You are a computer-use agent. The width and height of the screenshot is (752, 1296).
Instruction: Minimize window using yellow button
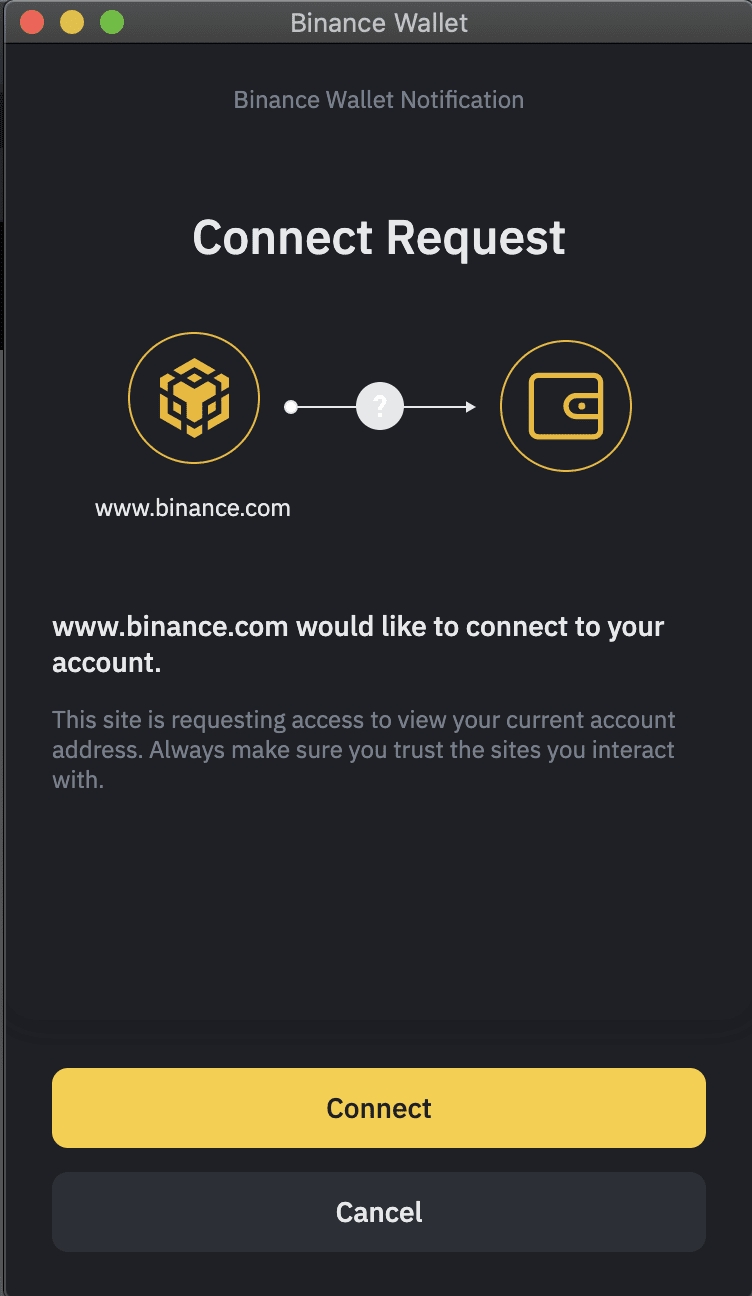72,22
